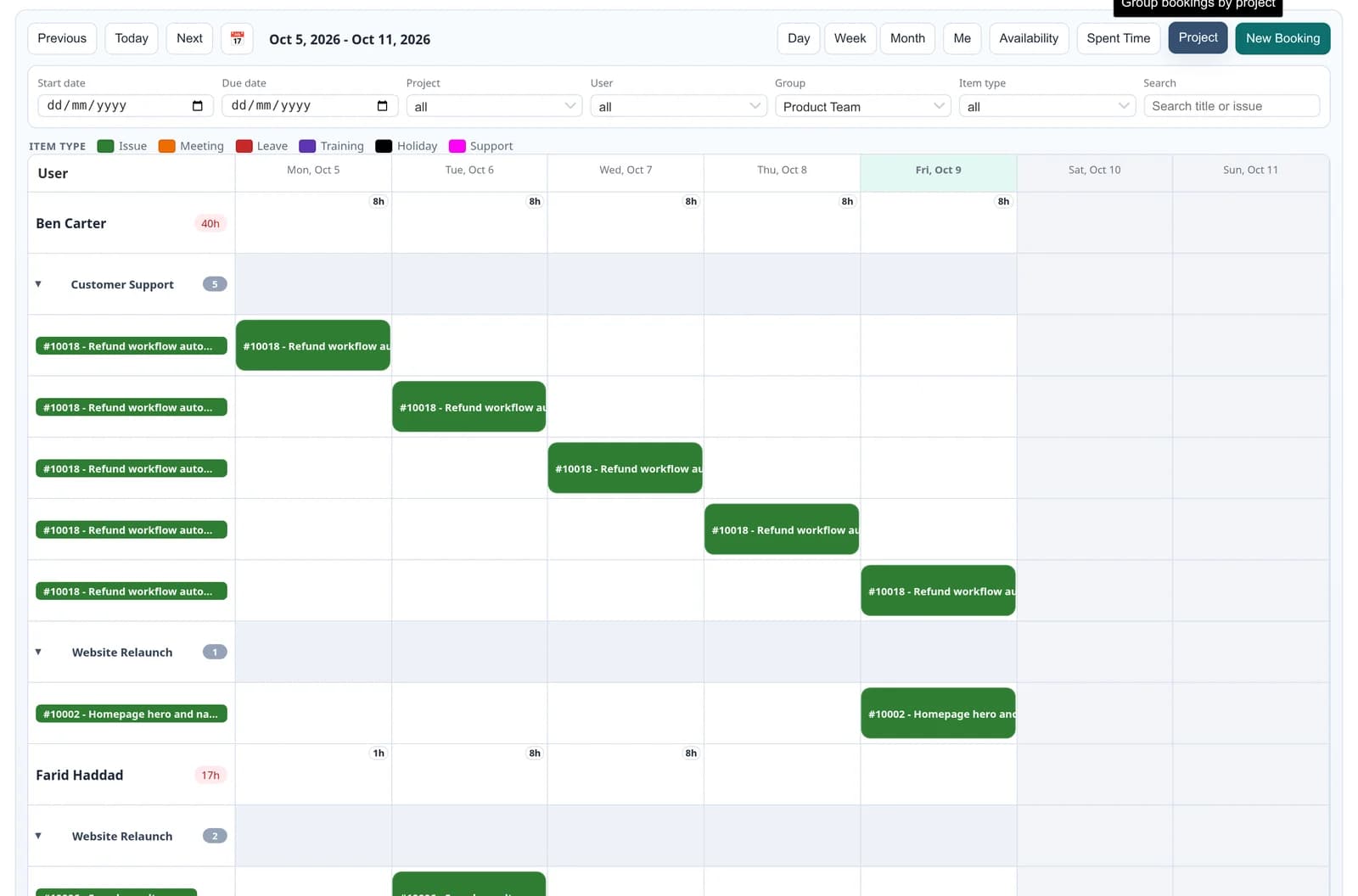Image resolution: width=1358 pixels, height=896 pixels.
Task: Click Ben Carter's 40h total badge
Action: coord(210,223)
